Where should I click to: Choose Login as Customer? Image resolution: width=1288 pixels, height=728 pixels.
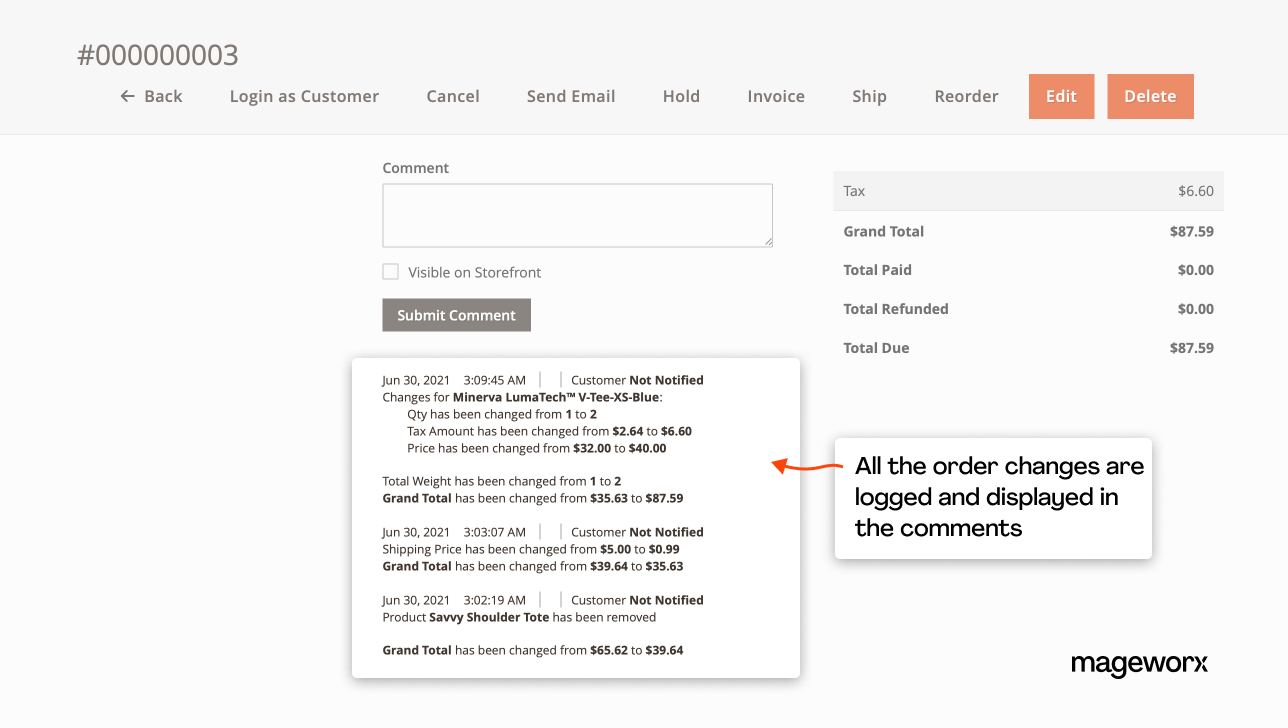click(x=304, y=96)
